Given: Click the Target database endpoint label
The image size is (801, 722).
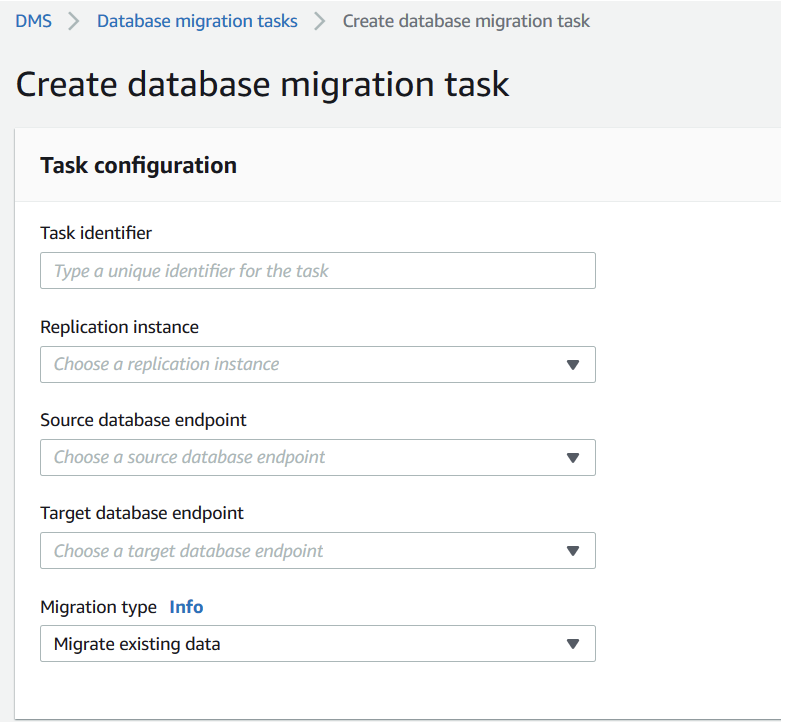Looking at the screenshot, I should click(142, 513).
